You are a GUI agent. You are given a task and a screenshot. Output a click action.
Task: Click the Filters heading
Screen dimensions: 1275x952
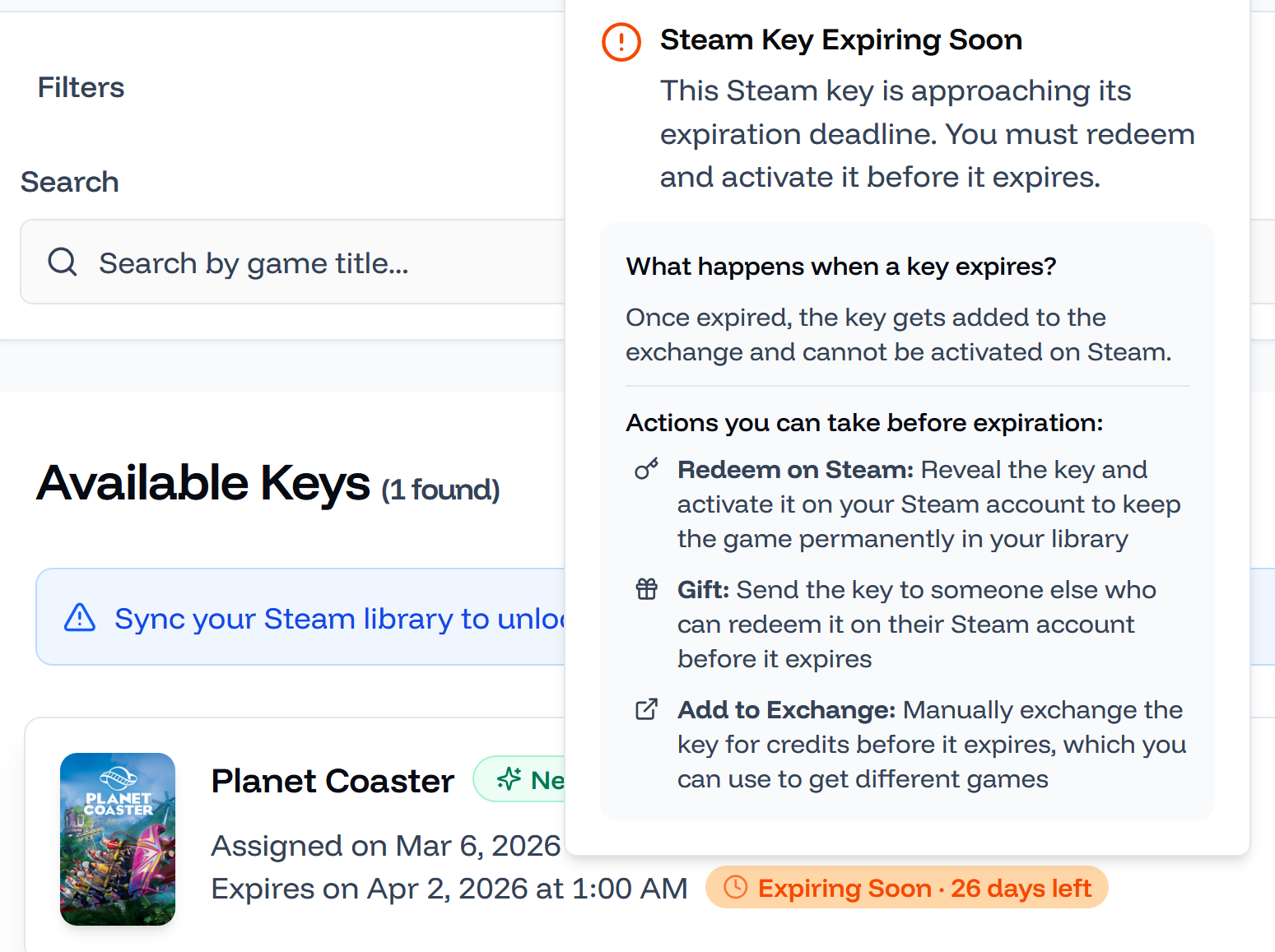click(81, 87)
